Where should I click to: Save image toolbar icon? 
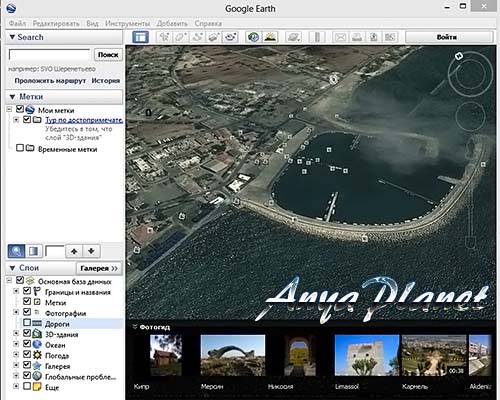point(374,37)
